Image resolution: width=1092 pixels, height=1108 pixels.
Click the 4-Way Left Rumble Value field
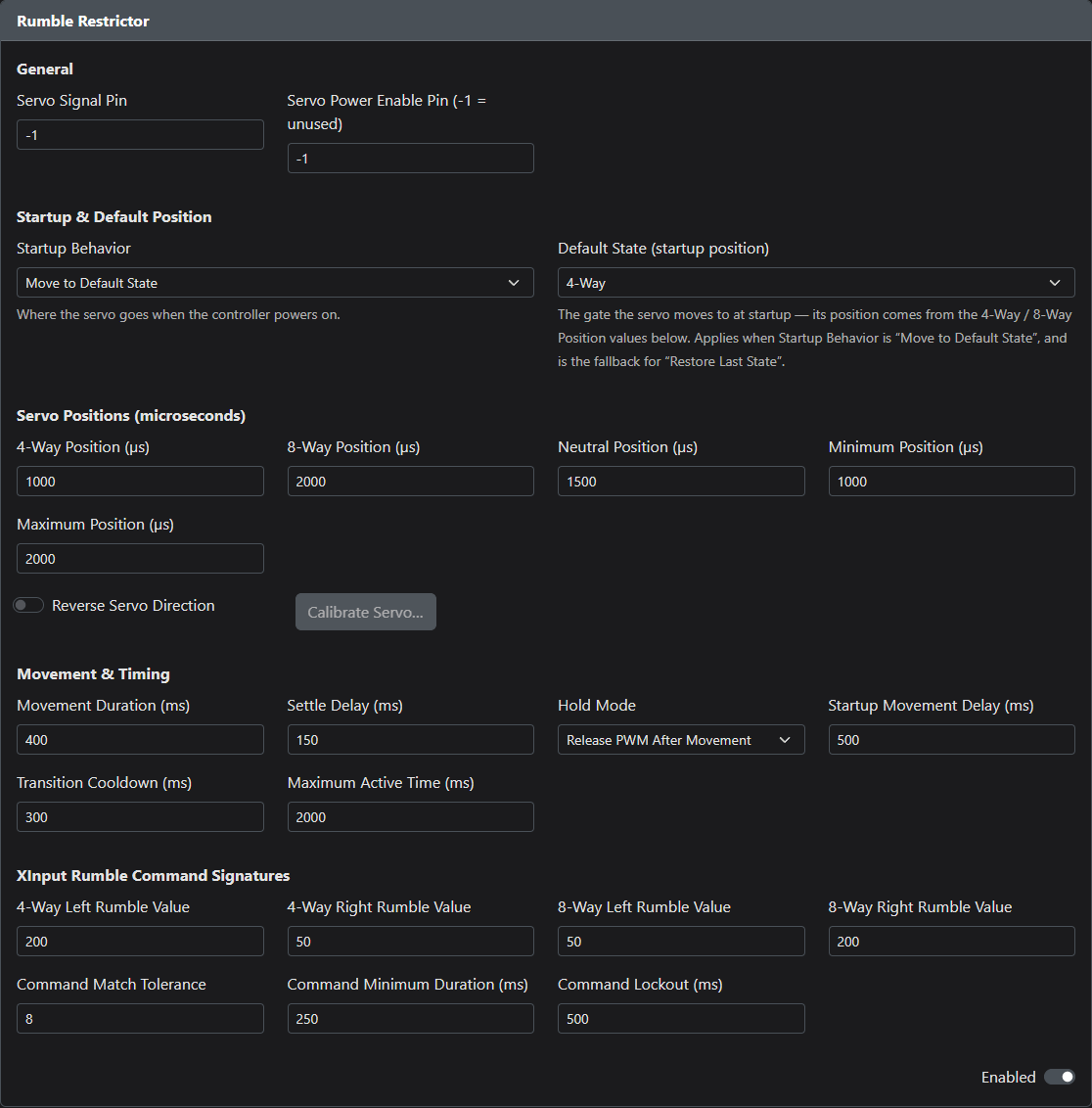tap(140, 942)
